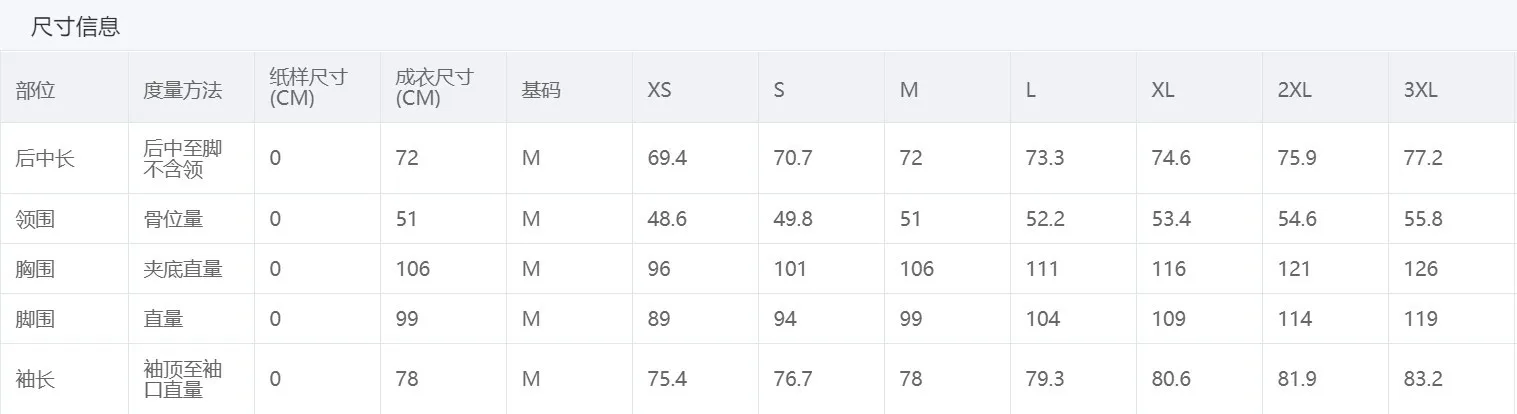Click the 69.4 value in XS column
Image resolution: width=1517 pixels, height=414 pixels.
point(667,158)
